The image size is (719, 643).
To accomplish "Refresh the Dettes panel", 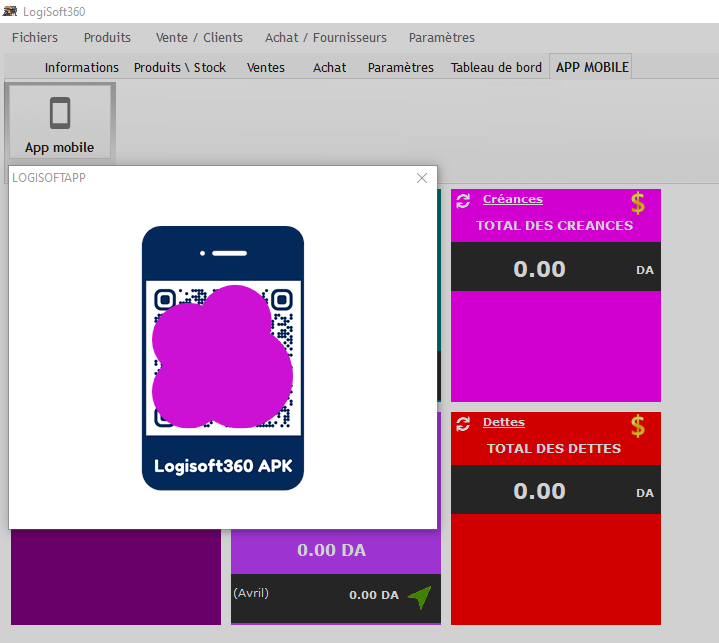I will 463,424.
